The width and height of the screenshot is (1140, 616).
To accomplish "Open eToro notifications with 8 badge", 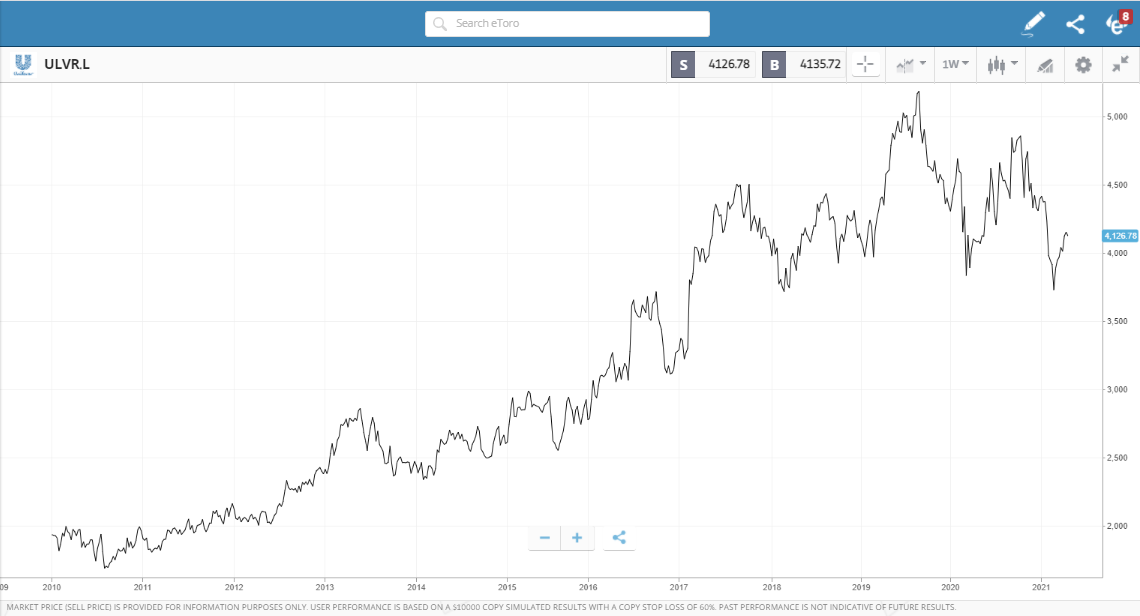I will coord(1116,23).
